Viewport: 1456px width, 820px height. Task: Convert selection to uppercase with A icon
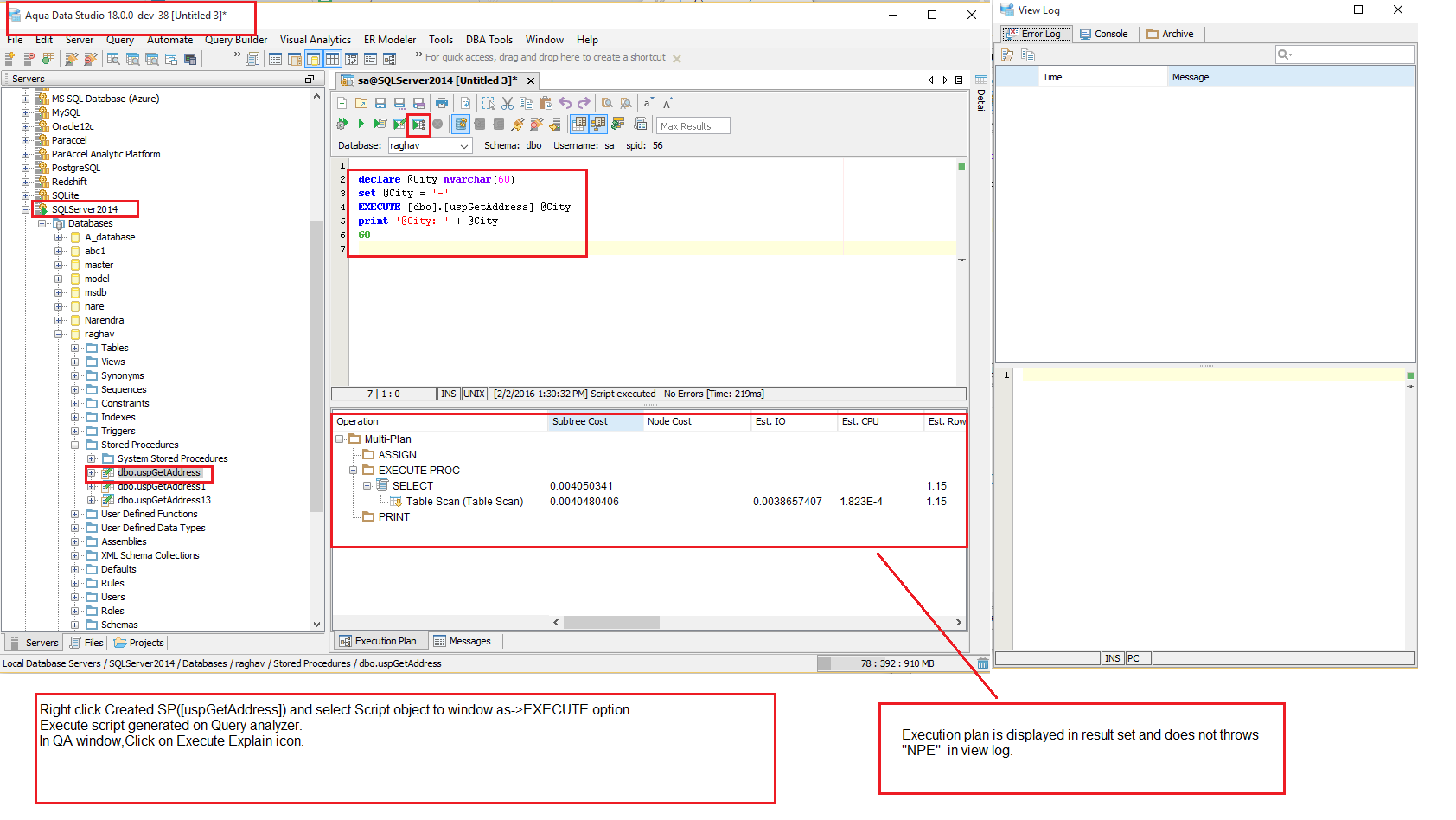click(667, 103)
